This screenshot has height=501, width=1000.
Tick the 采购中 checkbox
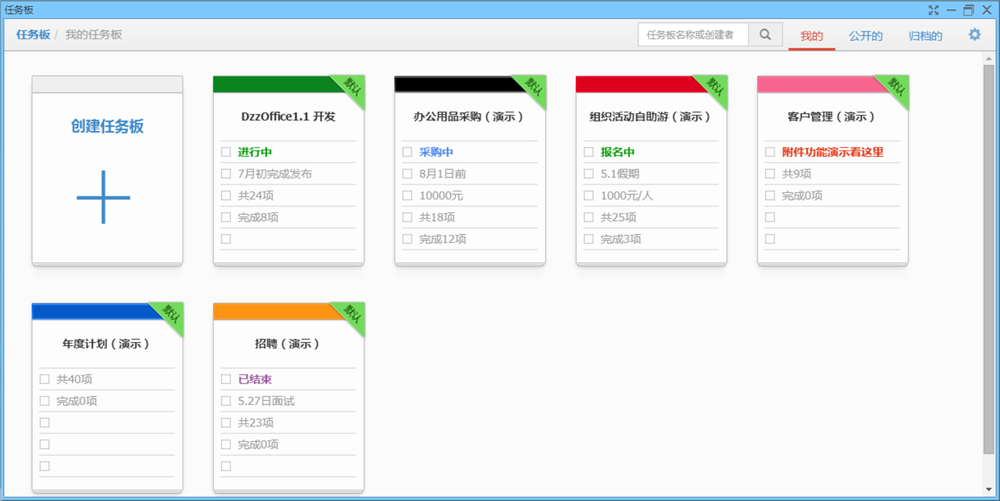click(x=407, y=152)
